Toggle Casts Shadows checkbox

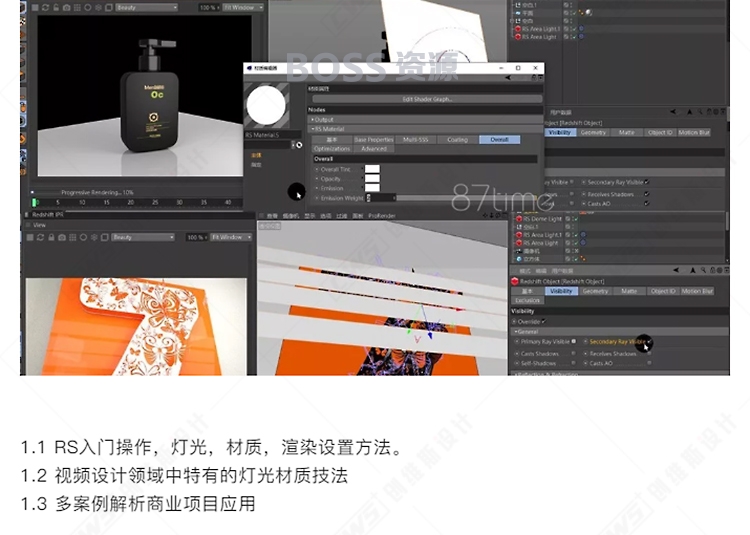574,353
